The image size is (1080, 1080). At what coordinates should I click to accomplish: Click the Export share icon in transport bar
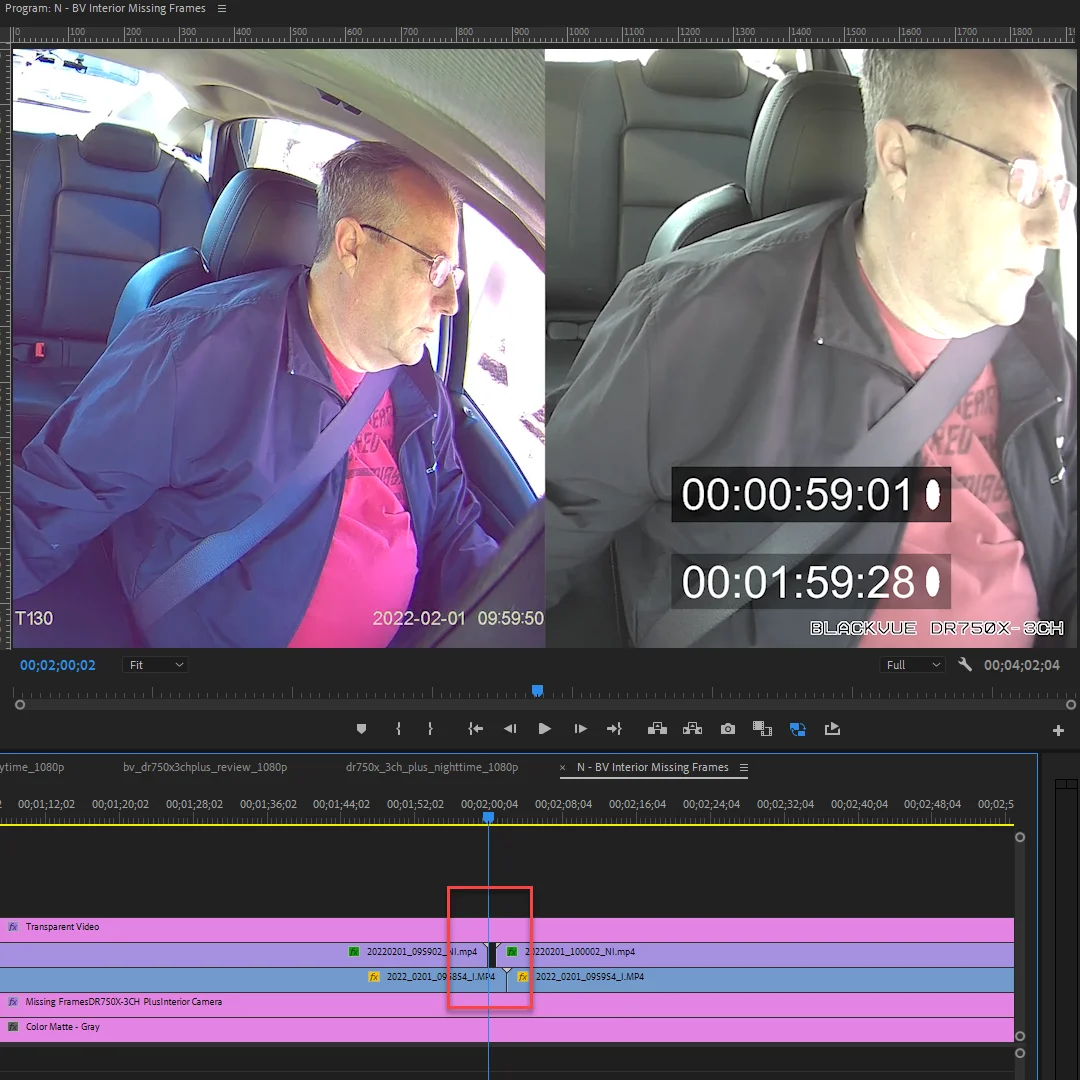(832, 729)
